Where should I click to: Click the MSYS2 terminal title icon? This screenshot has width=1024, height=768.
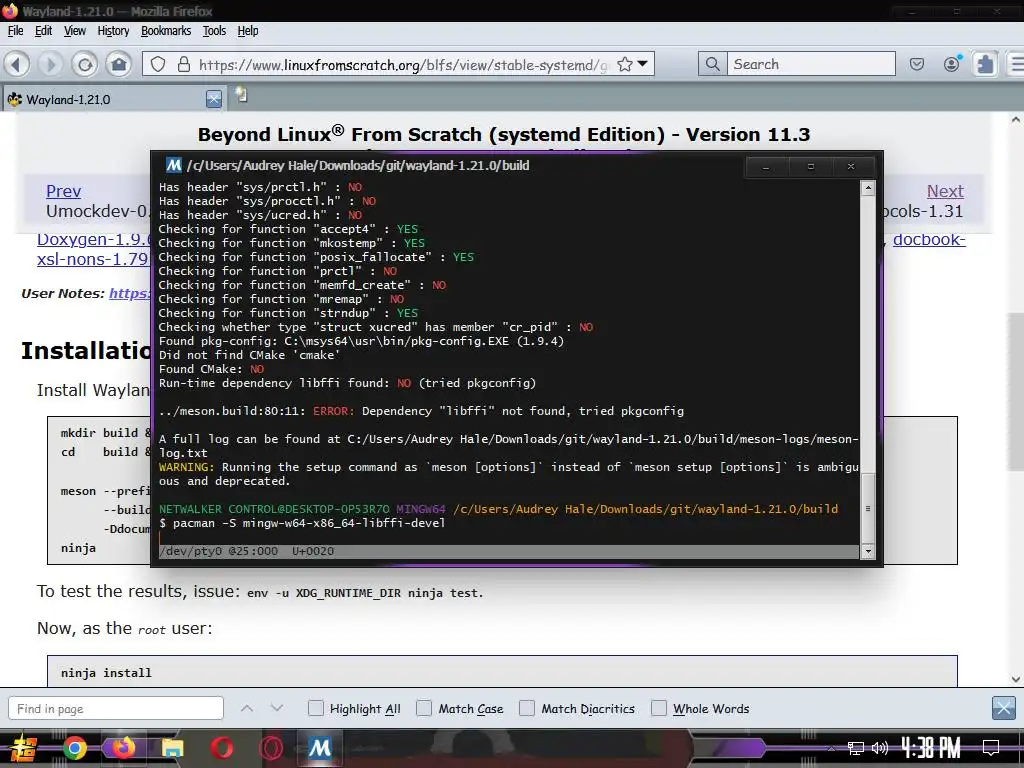coord(173,165)
